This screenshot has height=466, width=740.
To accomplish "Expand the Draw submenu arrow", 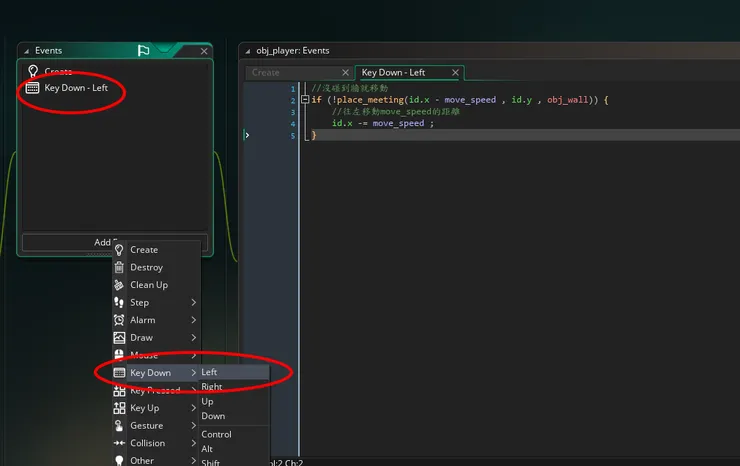I will tap(193, 338).
